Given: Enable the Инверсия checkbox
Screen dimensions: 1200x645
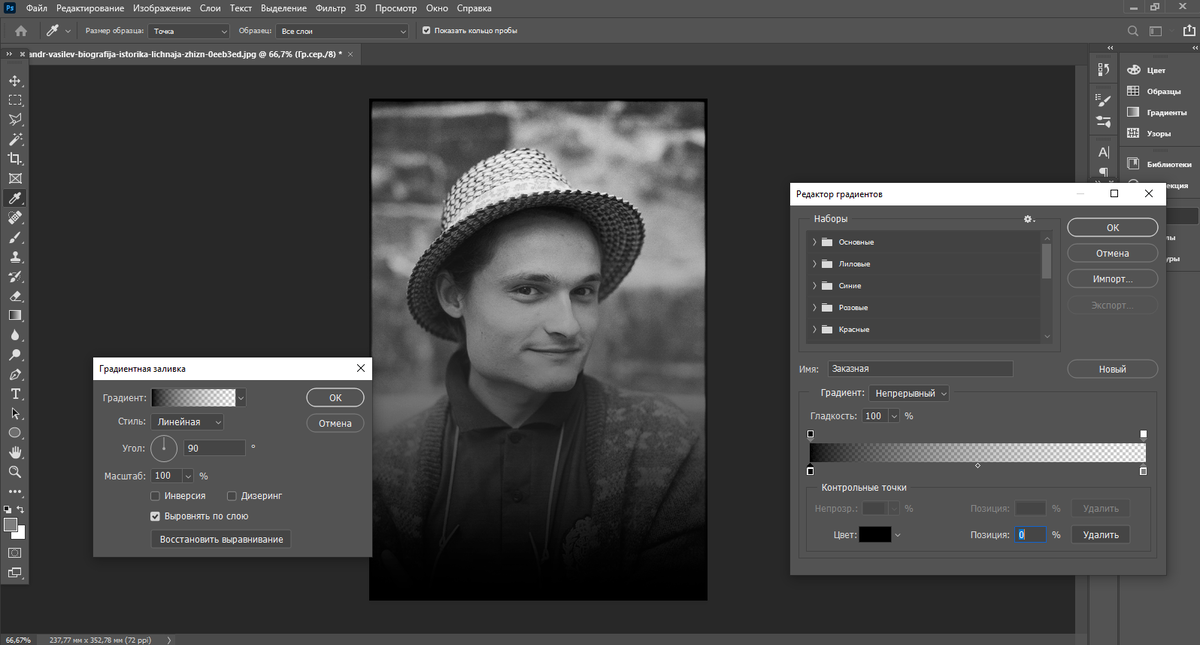Looking at the screenshot, I should tap(155, 496).
